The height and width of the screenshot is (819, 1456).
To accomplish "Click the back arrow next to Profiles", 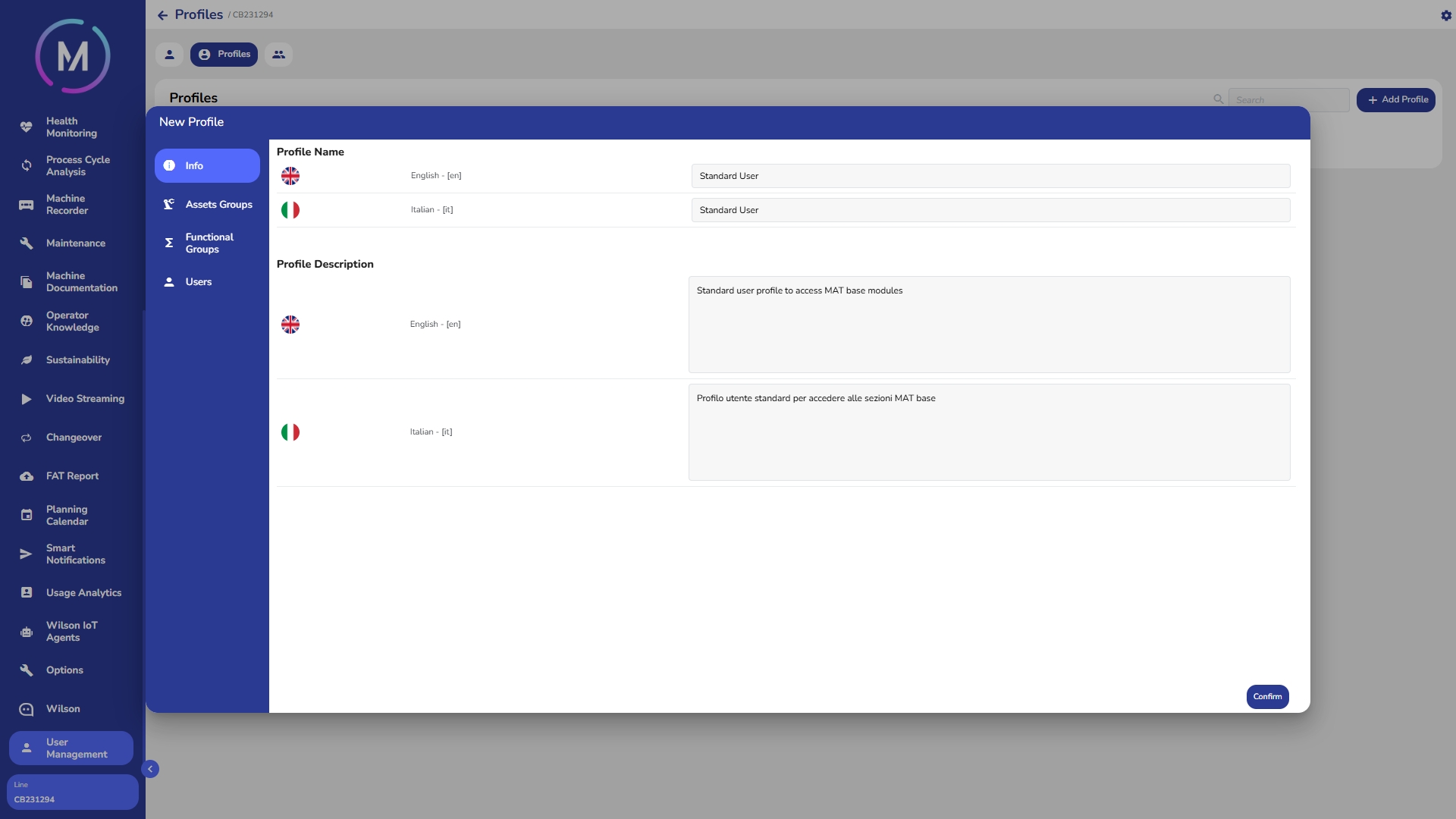I will tap(162, 15).
